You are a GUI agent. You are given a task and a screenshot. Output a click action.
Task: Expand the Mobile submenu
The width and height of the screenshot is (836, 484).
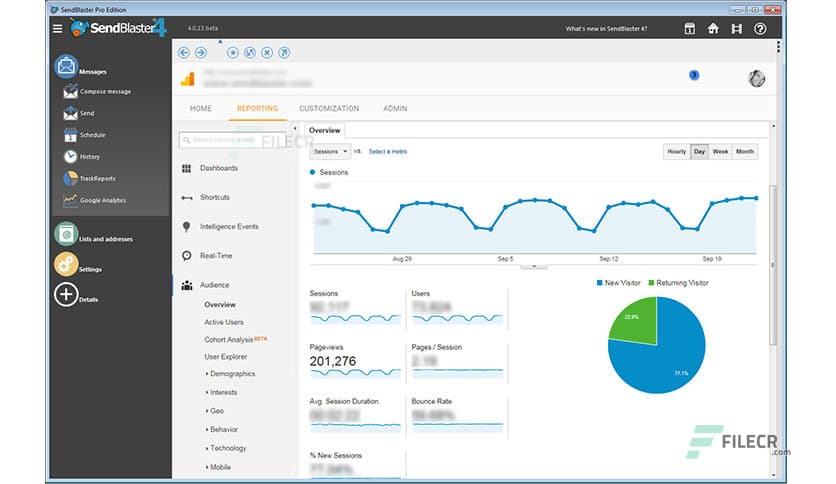tap(218, 467)
